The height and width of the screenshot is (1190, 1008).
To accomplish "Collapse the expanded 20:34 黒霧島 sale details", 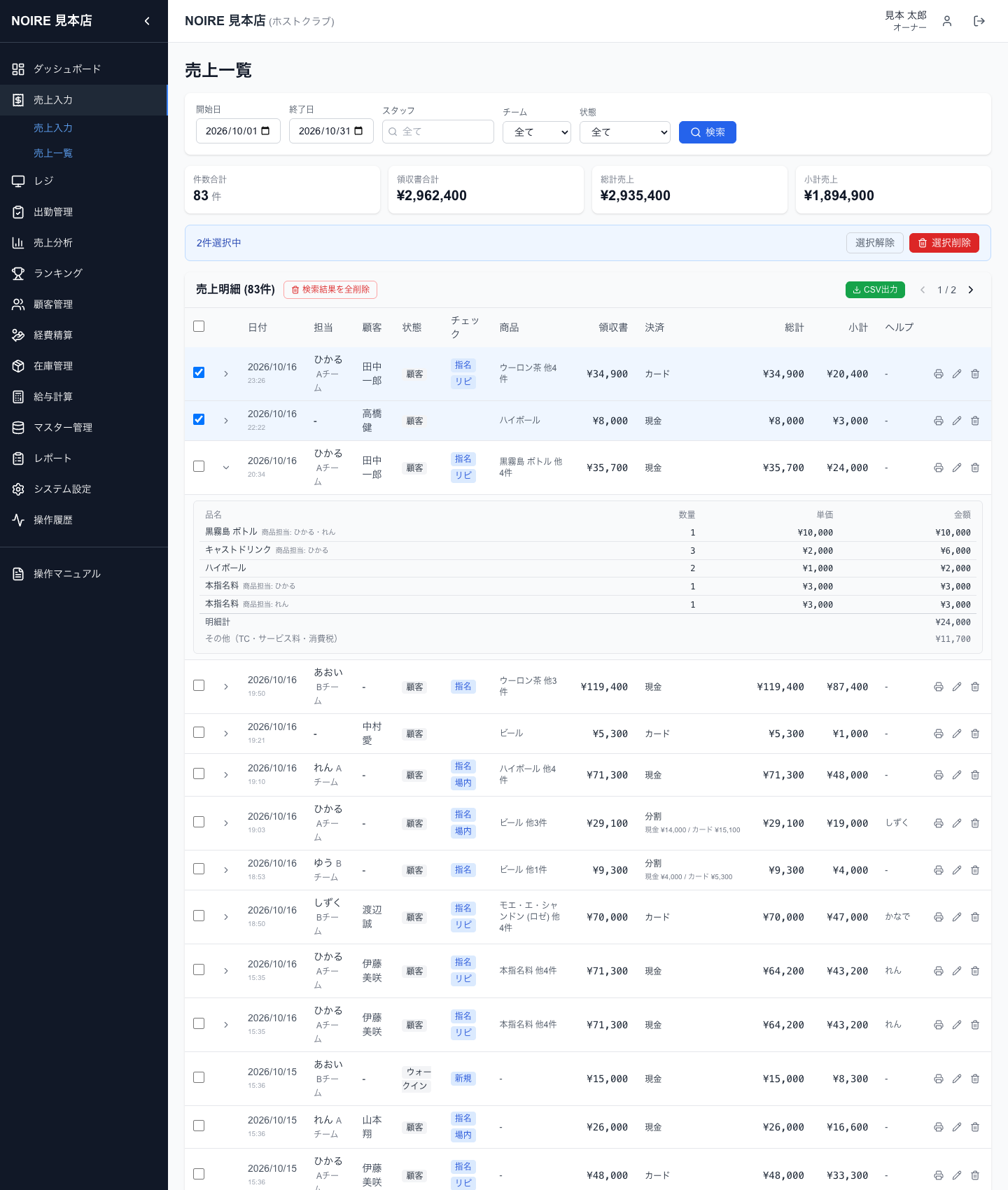I will 226,468.
